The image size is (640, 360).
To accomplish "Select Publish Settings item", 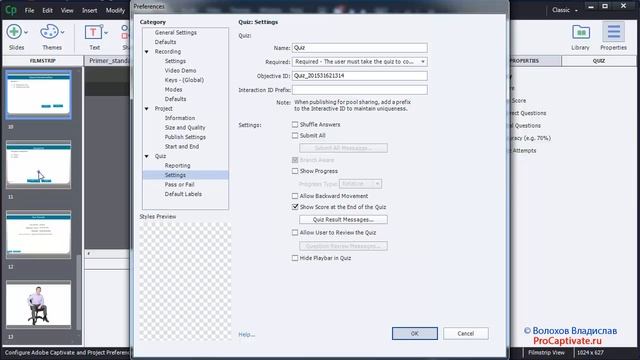I will [185, 137].
